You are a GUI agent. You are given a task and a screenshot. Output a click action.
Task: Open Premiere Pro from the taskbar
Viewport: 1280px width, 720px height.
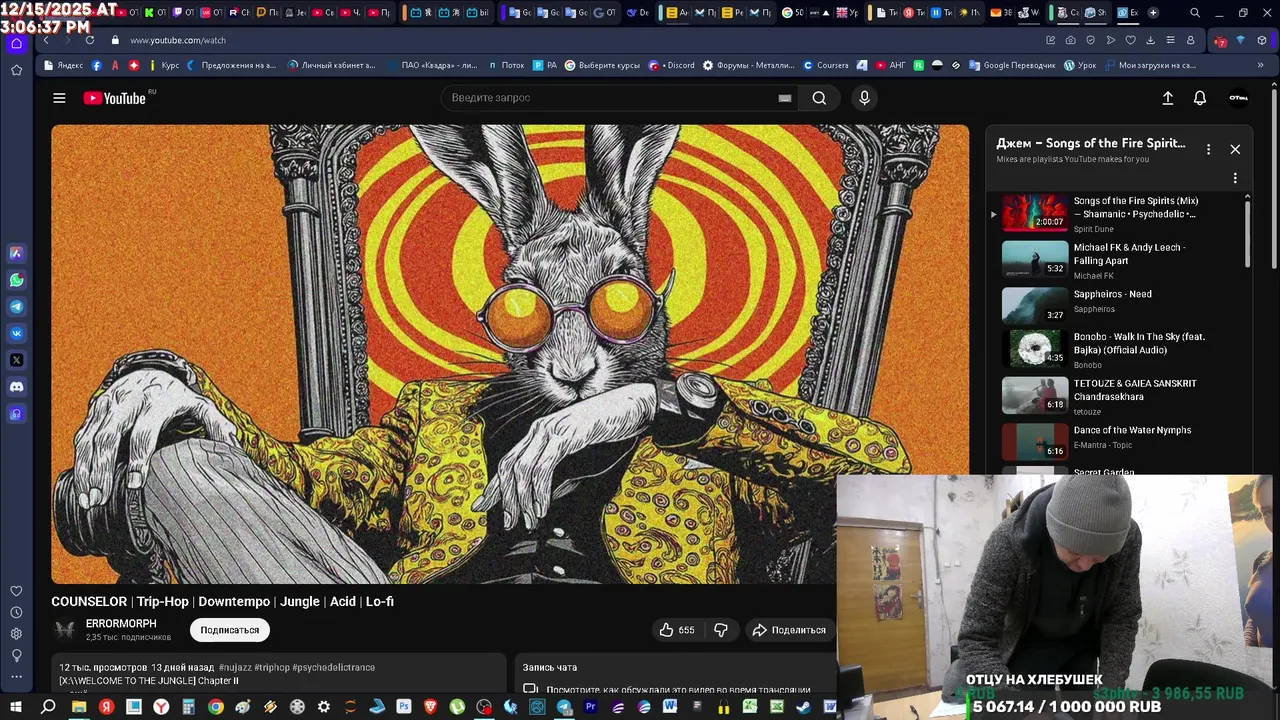590,707
